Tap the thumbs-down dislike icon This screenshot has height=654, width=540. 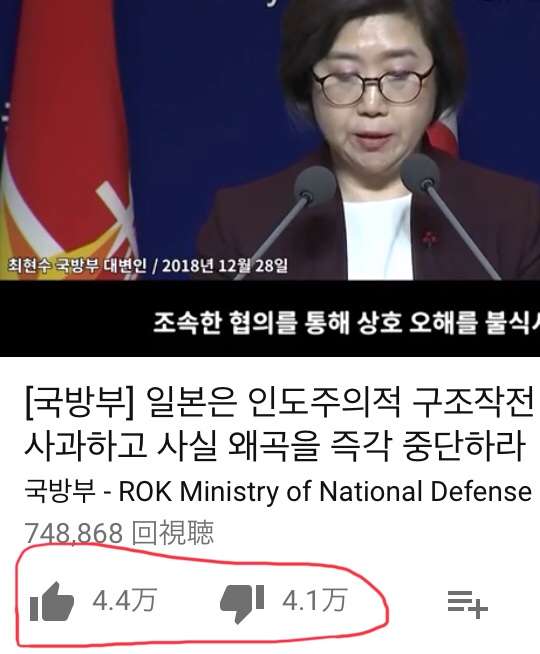pos(242,604)
